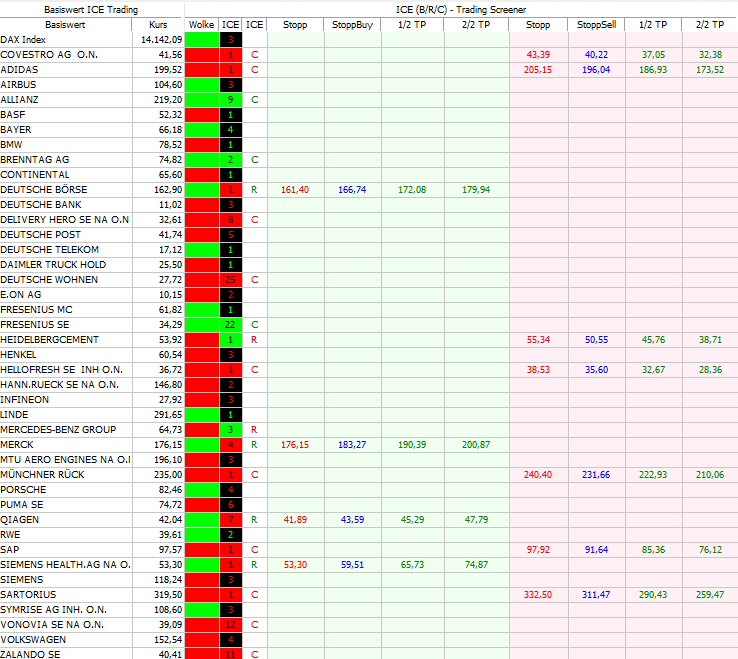Select the DEUTSCHE BANK row name

(41, 205)
